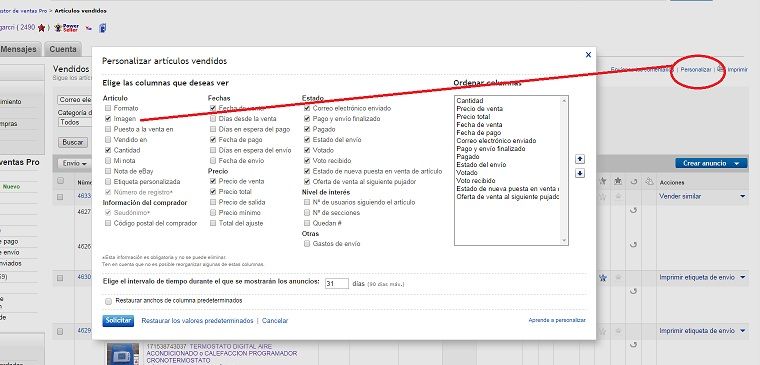Enable the Precio mínimo checkbox
This screenshot has width=760, height=365.
pyautogui.click(x=213, y=213)
